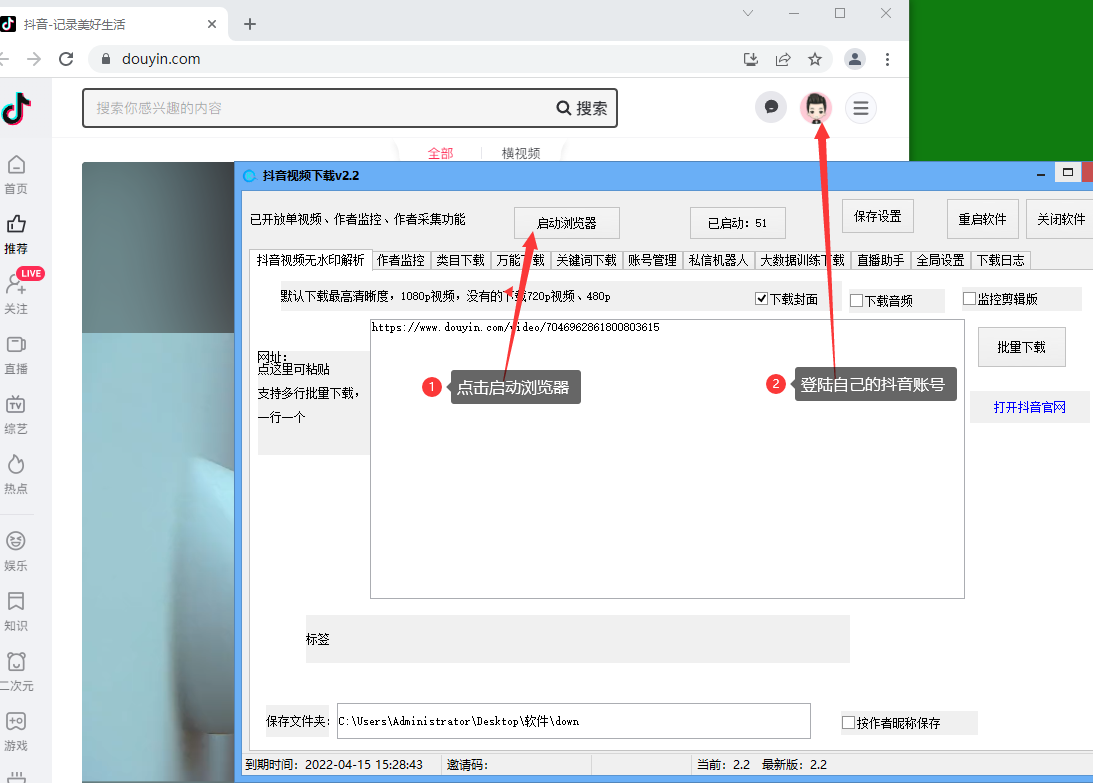Viewport: 1093px width, 783px height.
Task: Select the 抖音视频无水印解析 tab
Action: tap(310, 260)
